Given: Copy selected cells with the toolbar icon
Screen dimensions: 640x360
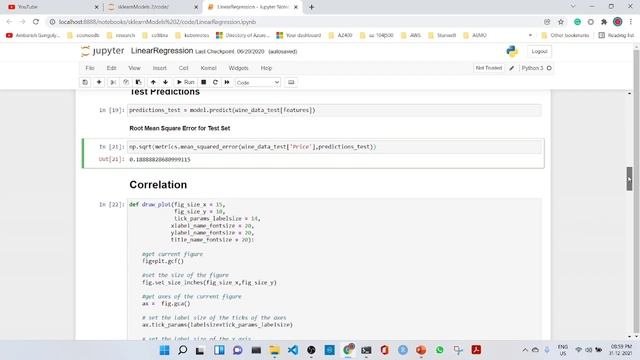Looking at the screenshot, I should (x=126, y=82).
